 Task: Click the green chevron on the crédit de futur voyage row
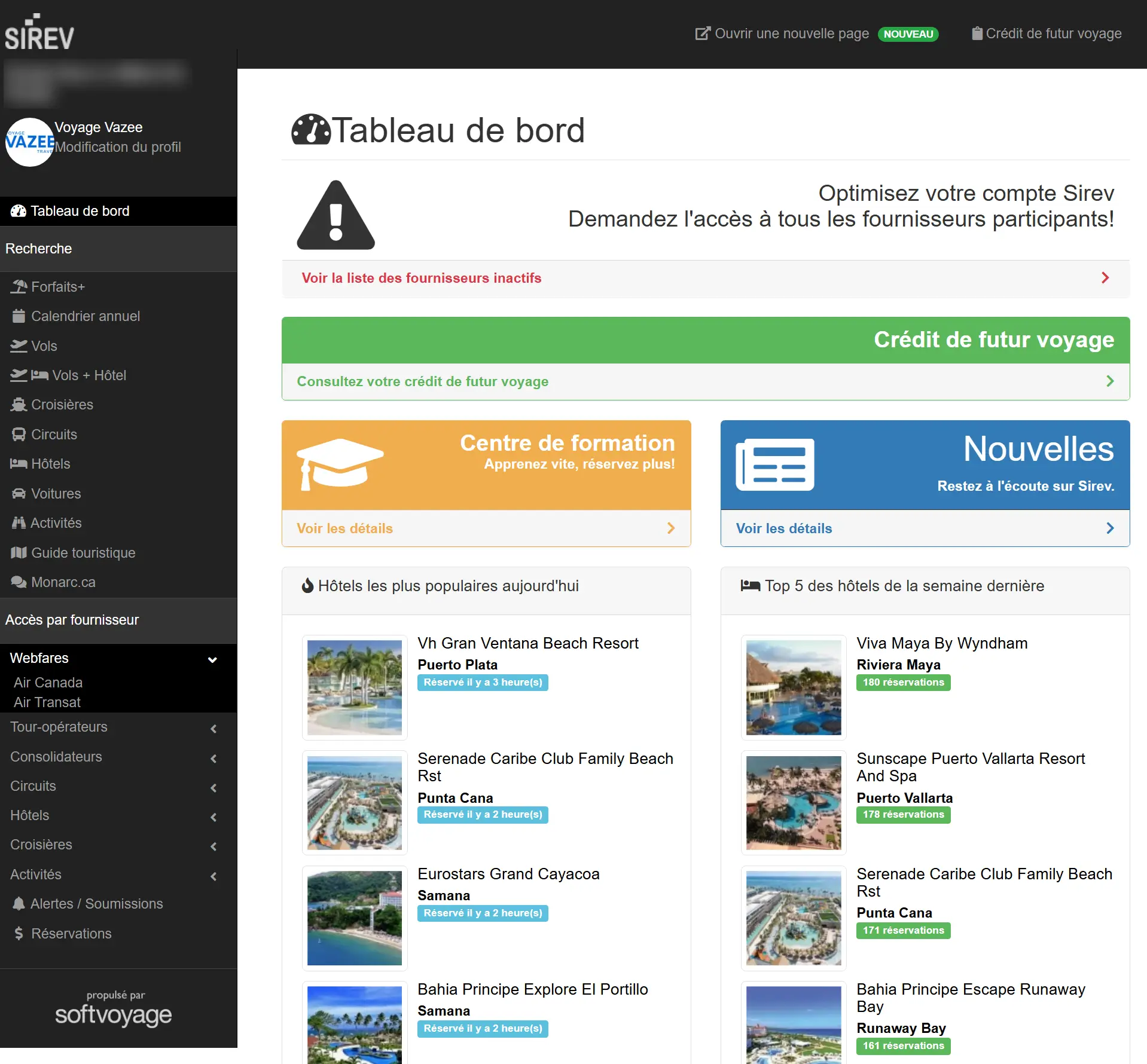1110,381
